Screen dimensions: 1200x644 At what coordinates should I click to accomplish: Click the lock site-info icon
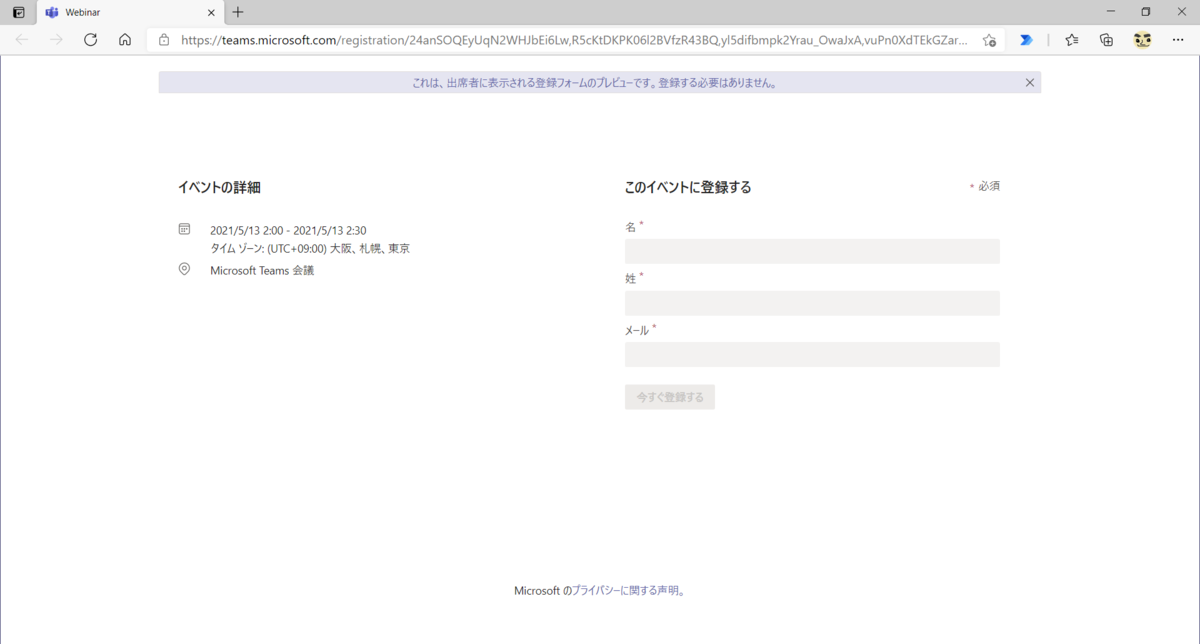coord(164,40)
